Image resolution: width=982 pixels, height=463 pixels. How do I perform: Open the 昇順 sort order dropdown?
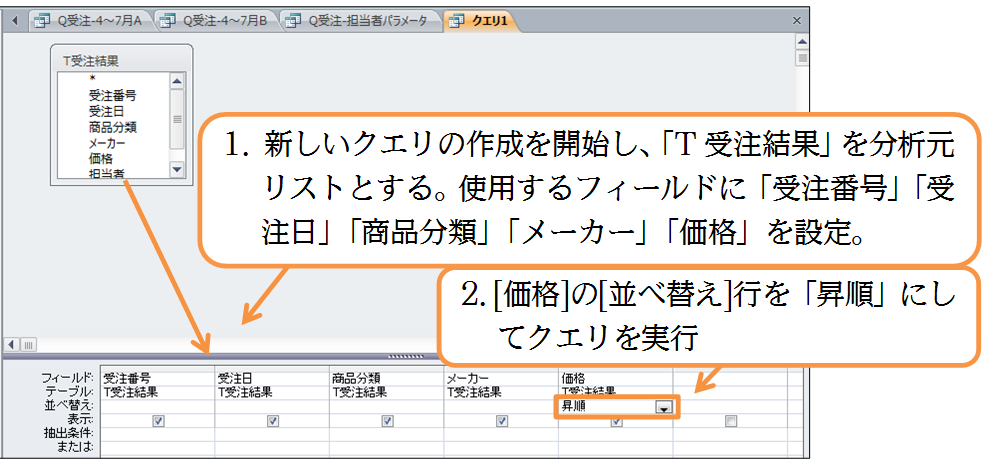pos(662,407)
